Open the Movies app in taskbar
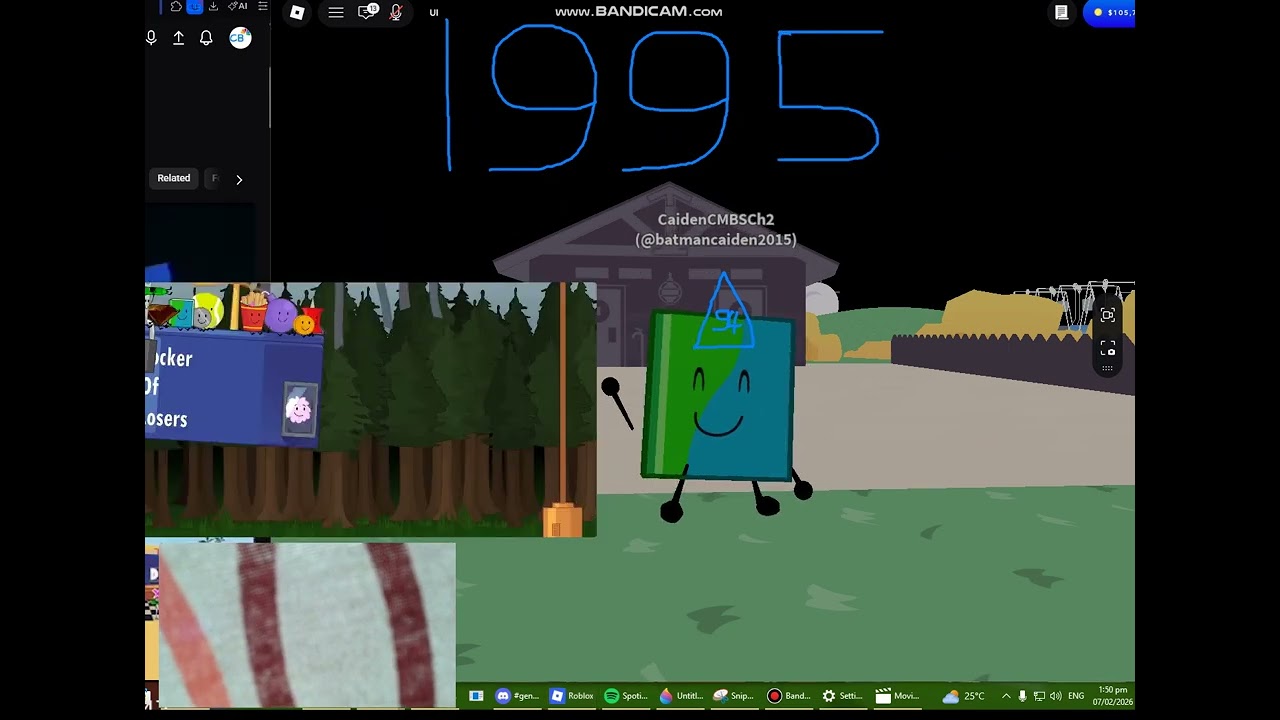This screenshot has width=1280, height=720. point(897,696)
